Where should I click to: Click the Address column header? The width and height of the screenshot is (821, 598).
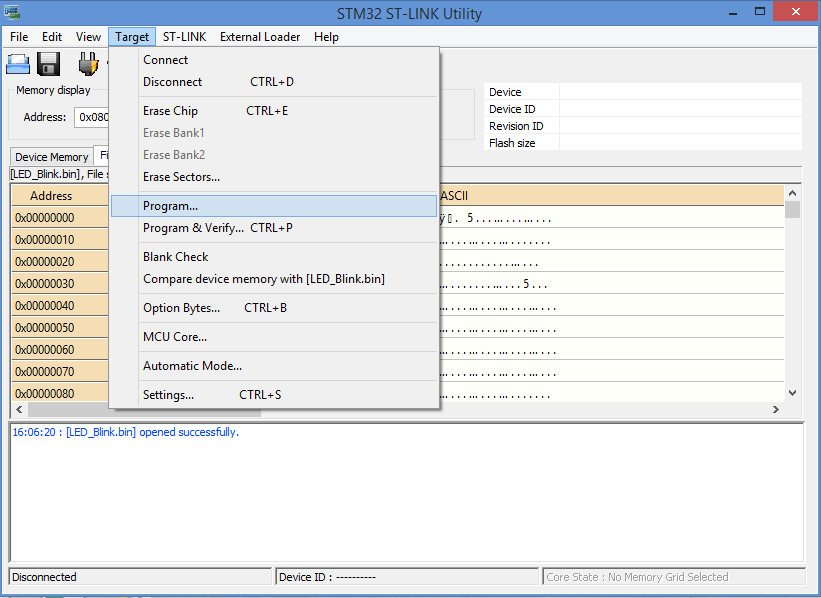pyautogui.click(x=60, y=195)
